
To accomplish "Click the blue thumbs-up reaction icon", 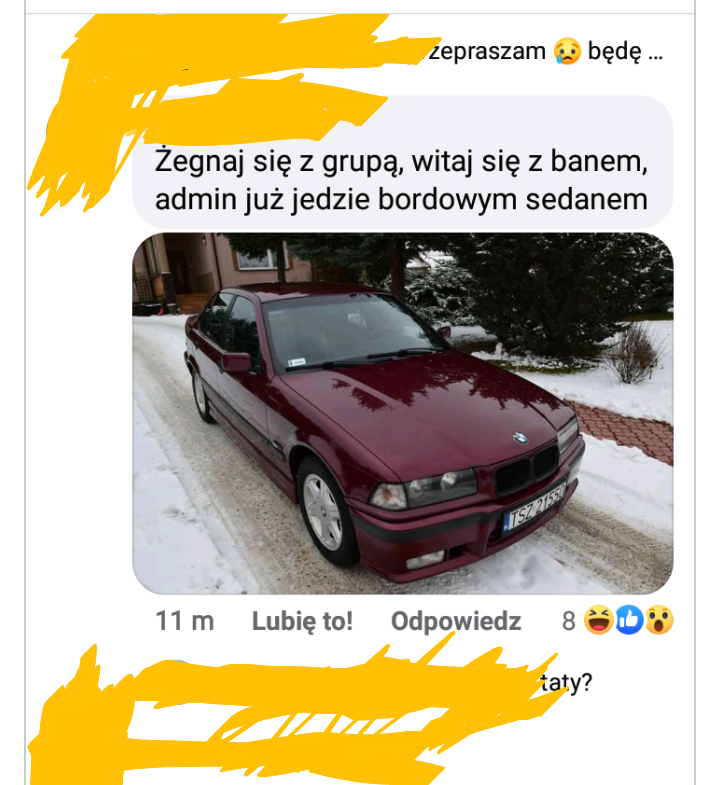I will point(629,620).
